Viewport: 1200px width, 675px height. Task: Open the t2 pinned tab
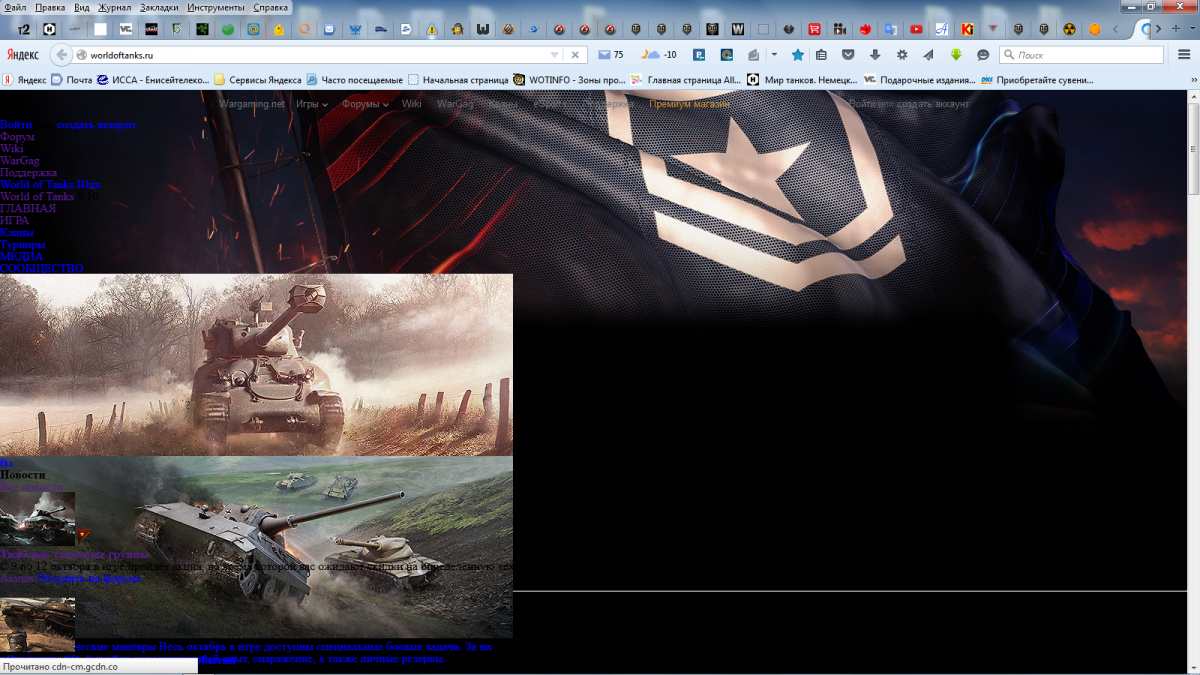point(23,29)
